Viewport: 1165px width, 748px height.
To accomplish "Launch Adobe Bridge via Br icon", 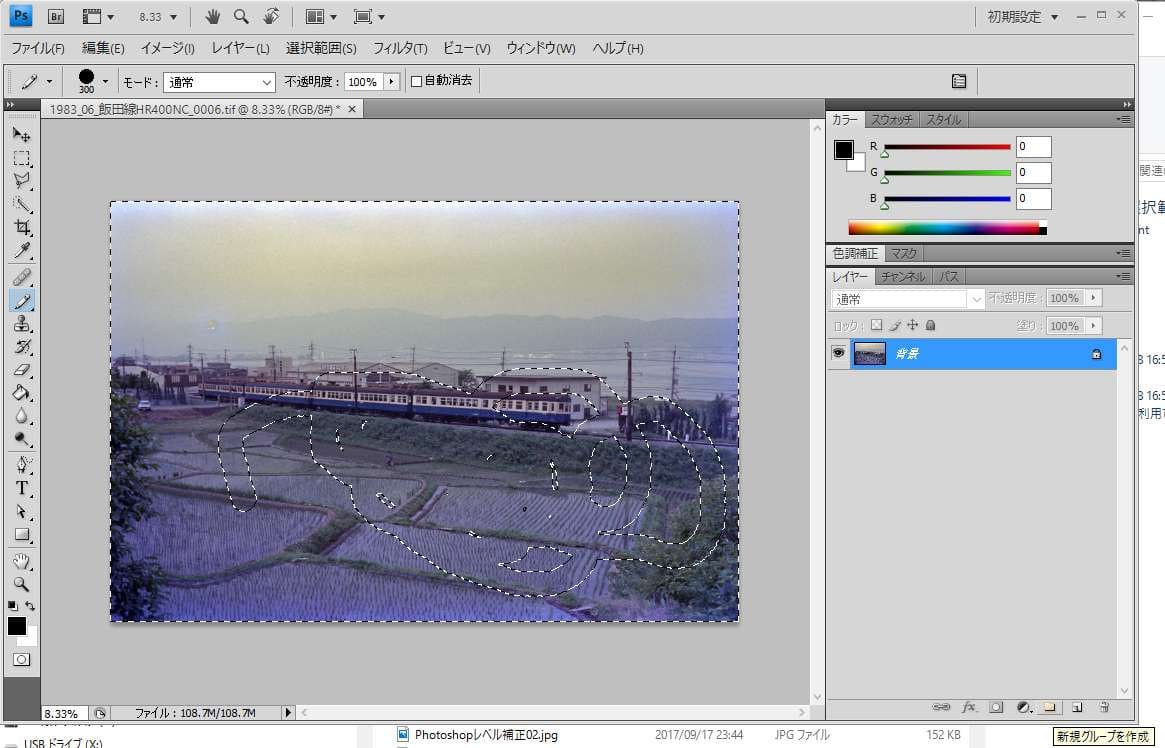I will click(x=56, y=17).
